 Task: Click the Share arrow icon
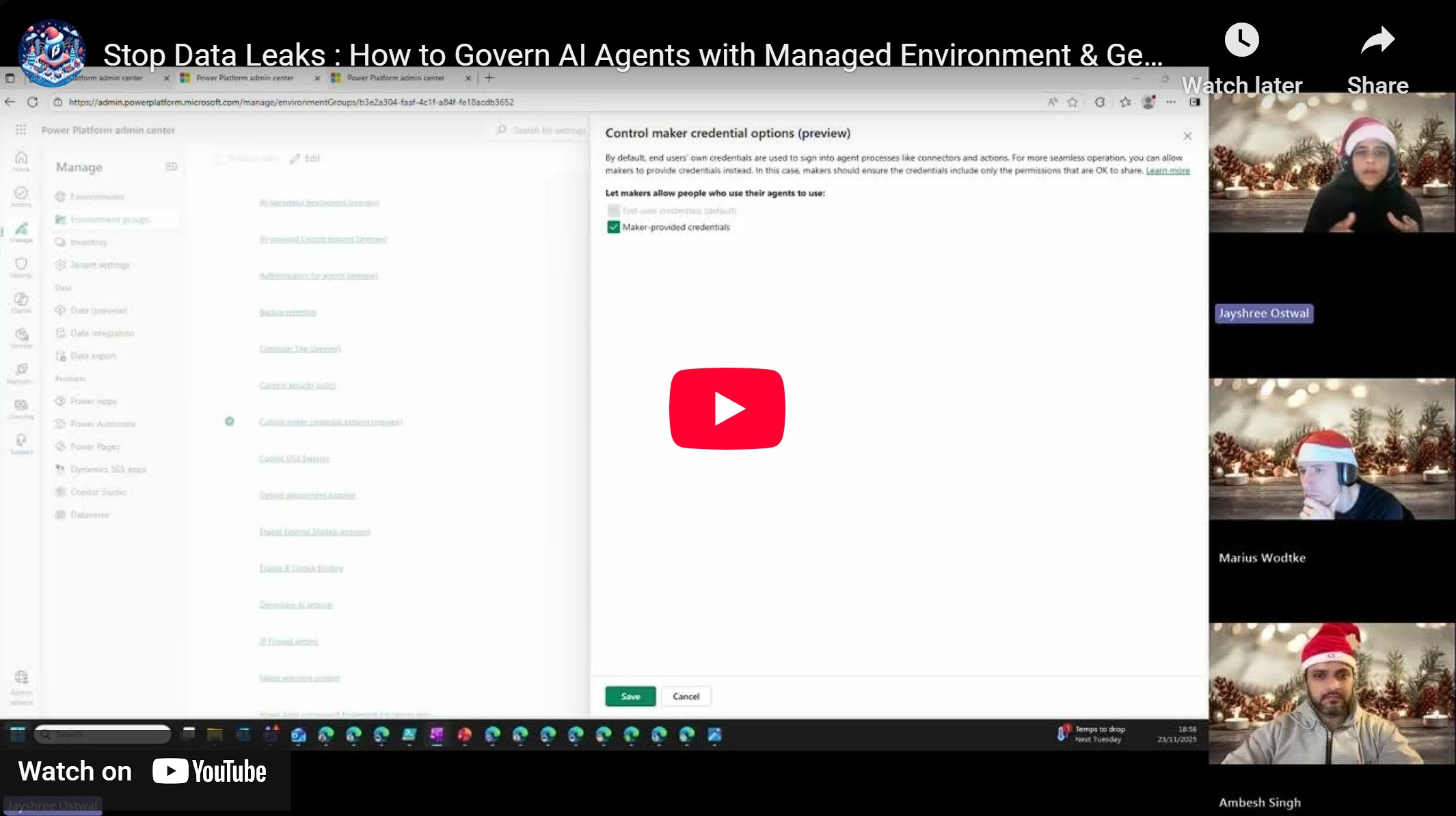coord(1377,40)
